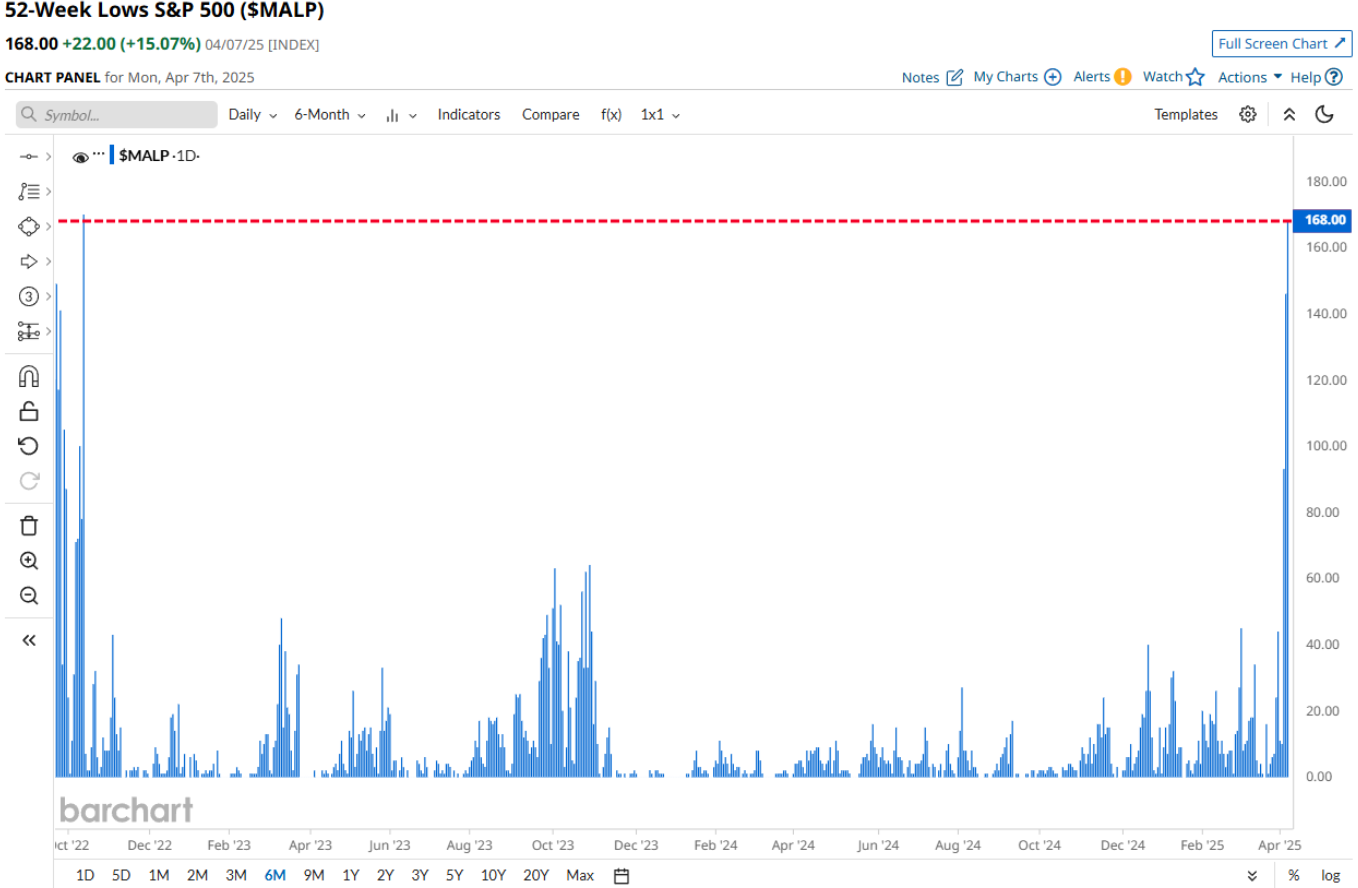
Task: Toggle percent scale on the axis
Action: pos(1293,876)
